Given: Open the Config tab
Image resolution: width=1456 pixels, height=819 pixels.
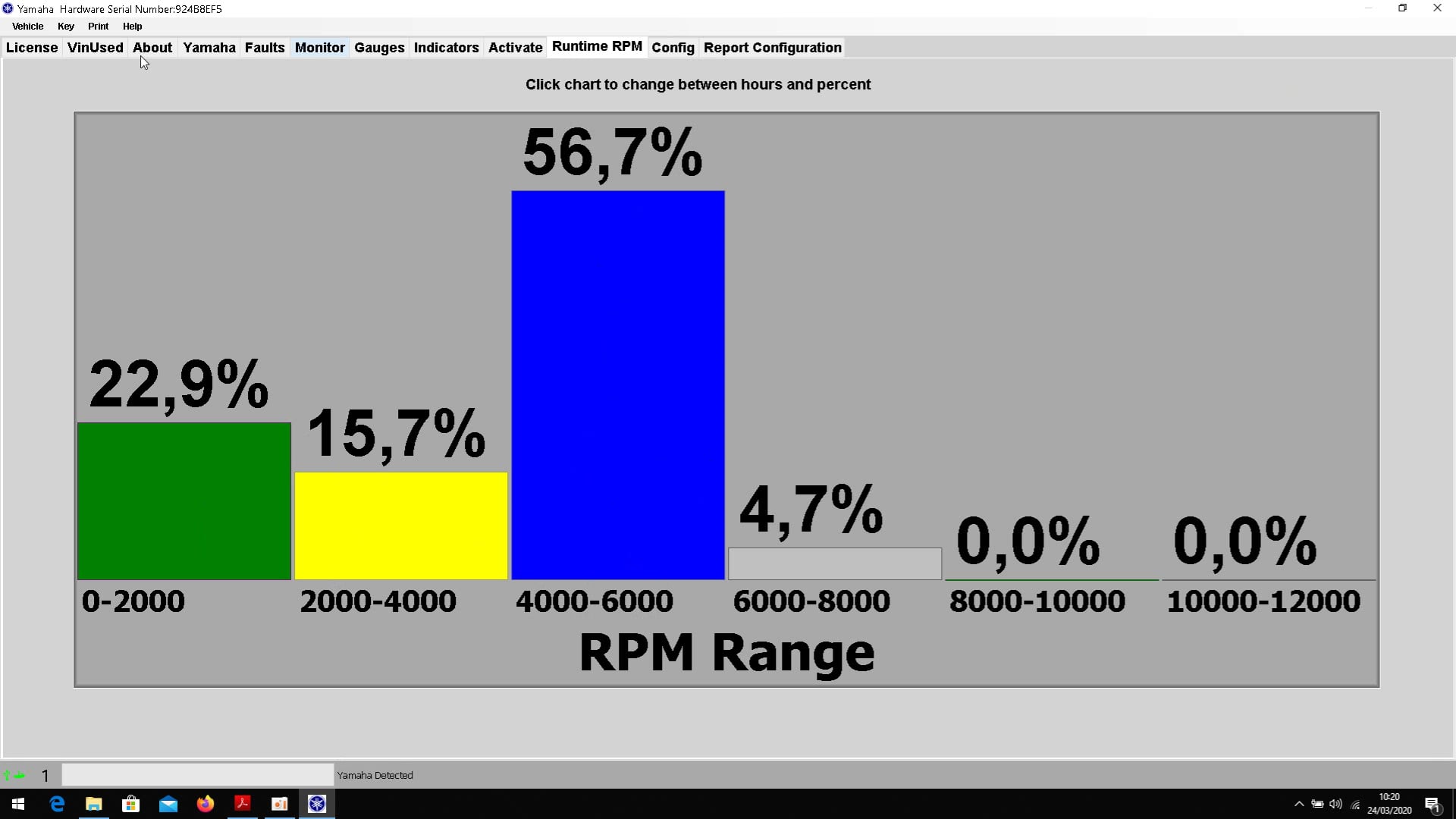Looking at the screenshot, I should click(x=673, y=48).
